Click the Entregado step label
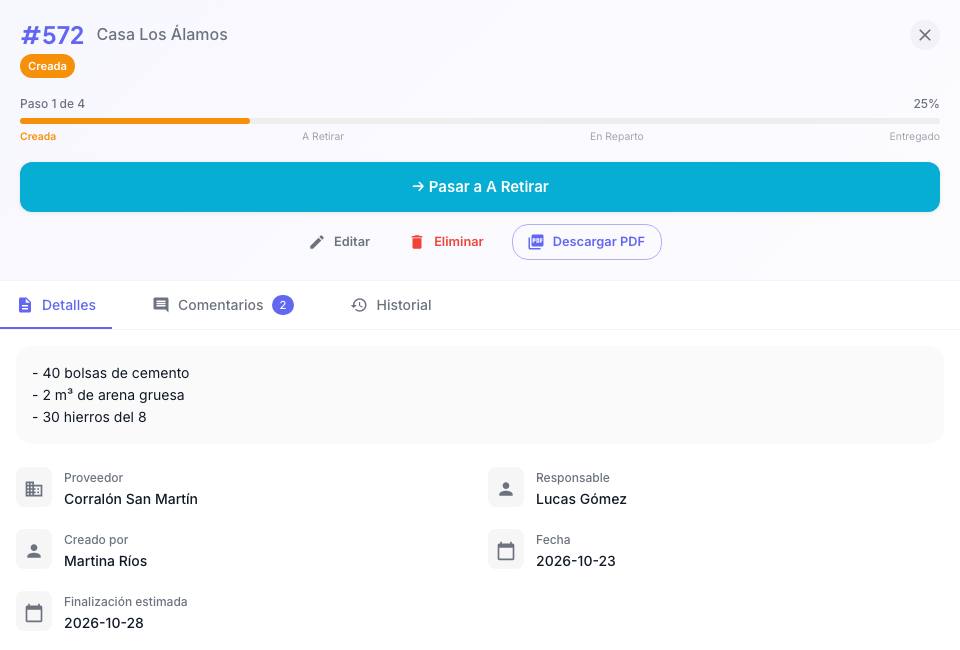The height and width of the screenshot is (650, 960). (x=914, y=136)
